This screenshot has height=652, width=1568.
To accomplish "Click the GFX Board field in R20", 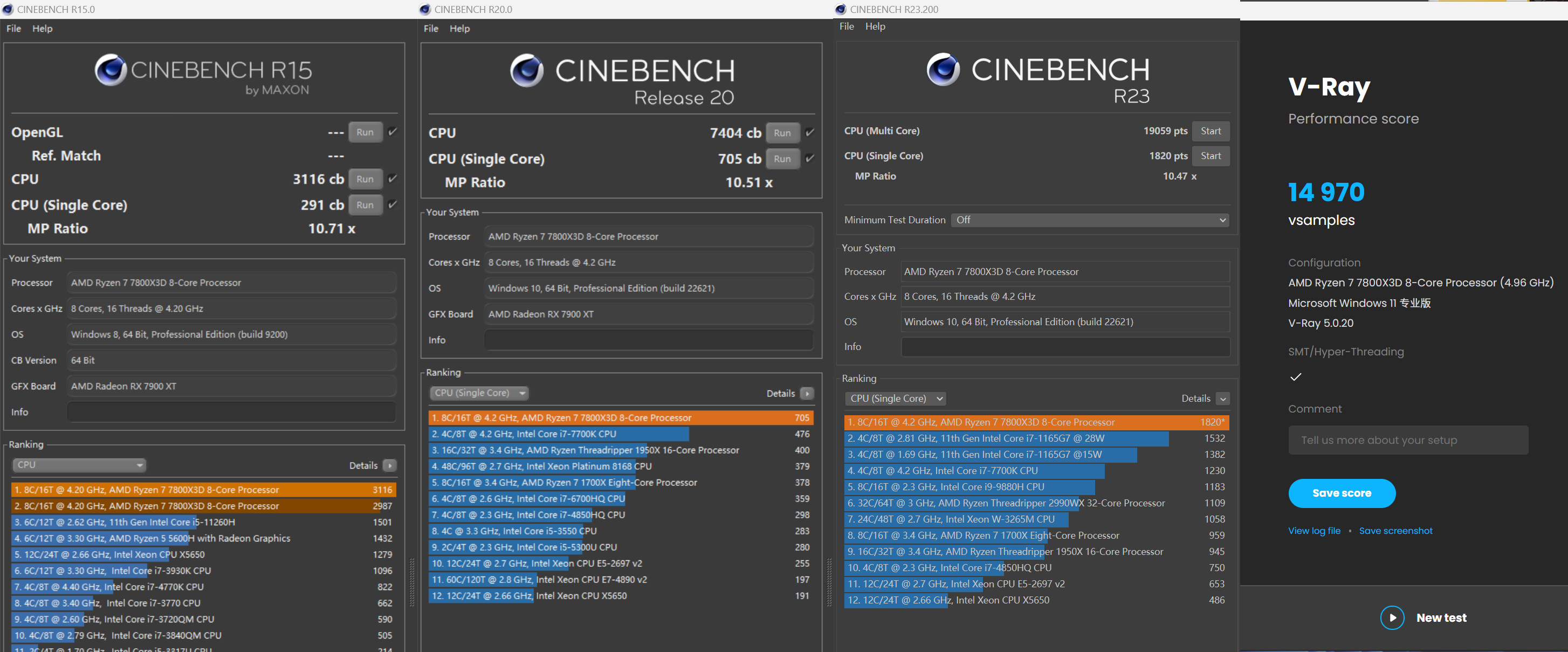I will [649, 314].
